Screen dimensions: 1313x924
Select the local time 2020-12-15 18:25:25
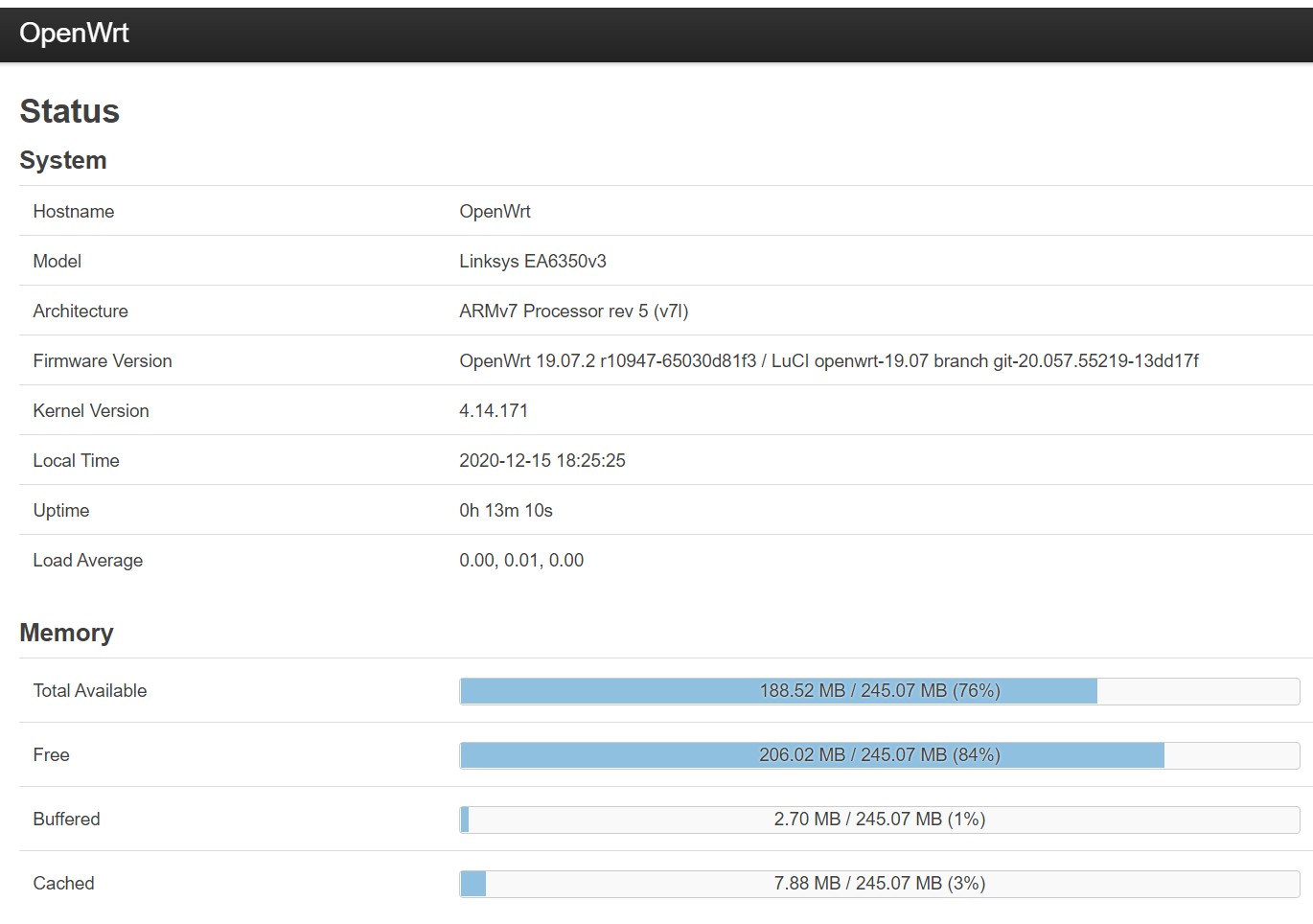(542, 461)
